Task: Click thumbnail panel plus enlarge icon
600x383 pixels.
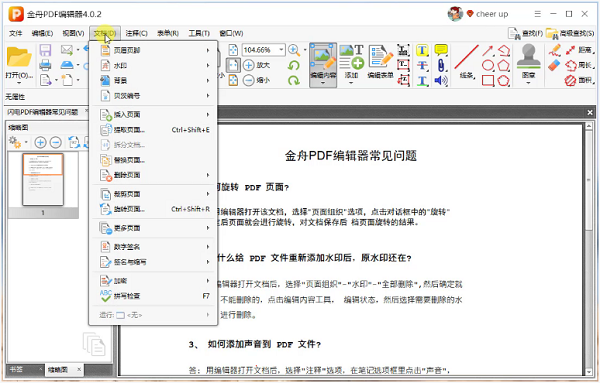Action: click(x=40, y=143)
